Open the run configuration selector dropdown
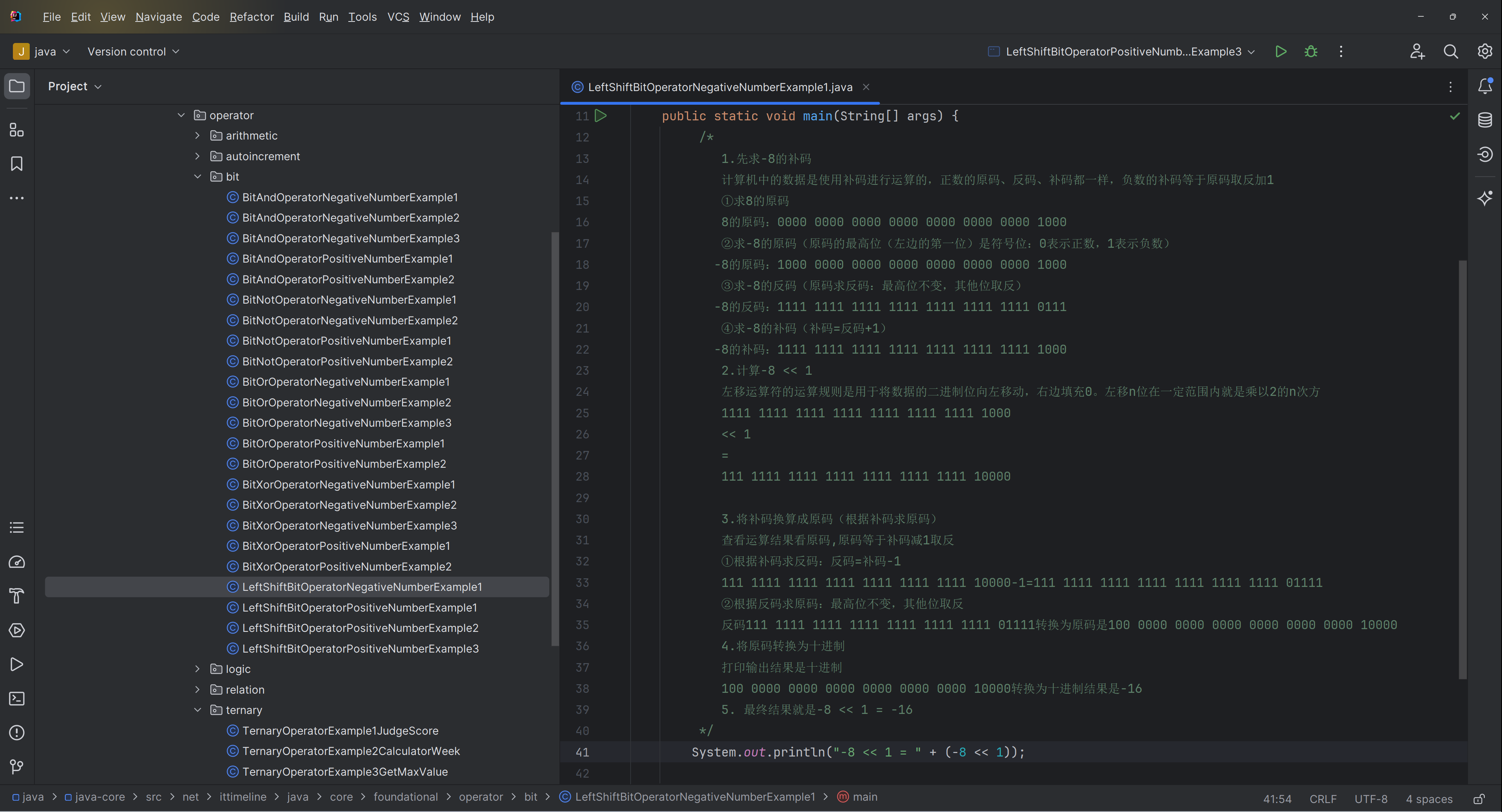The height and width of the screenshot is (812, 1502). point(1121,51)
